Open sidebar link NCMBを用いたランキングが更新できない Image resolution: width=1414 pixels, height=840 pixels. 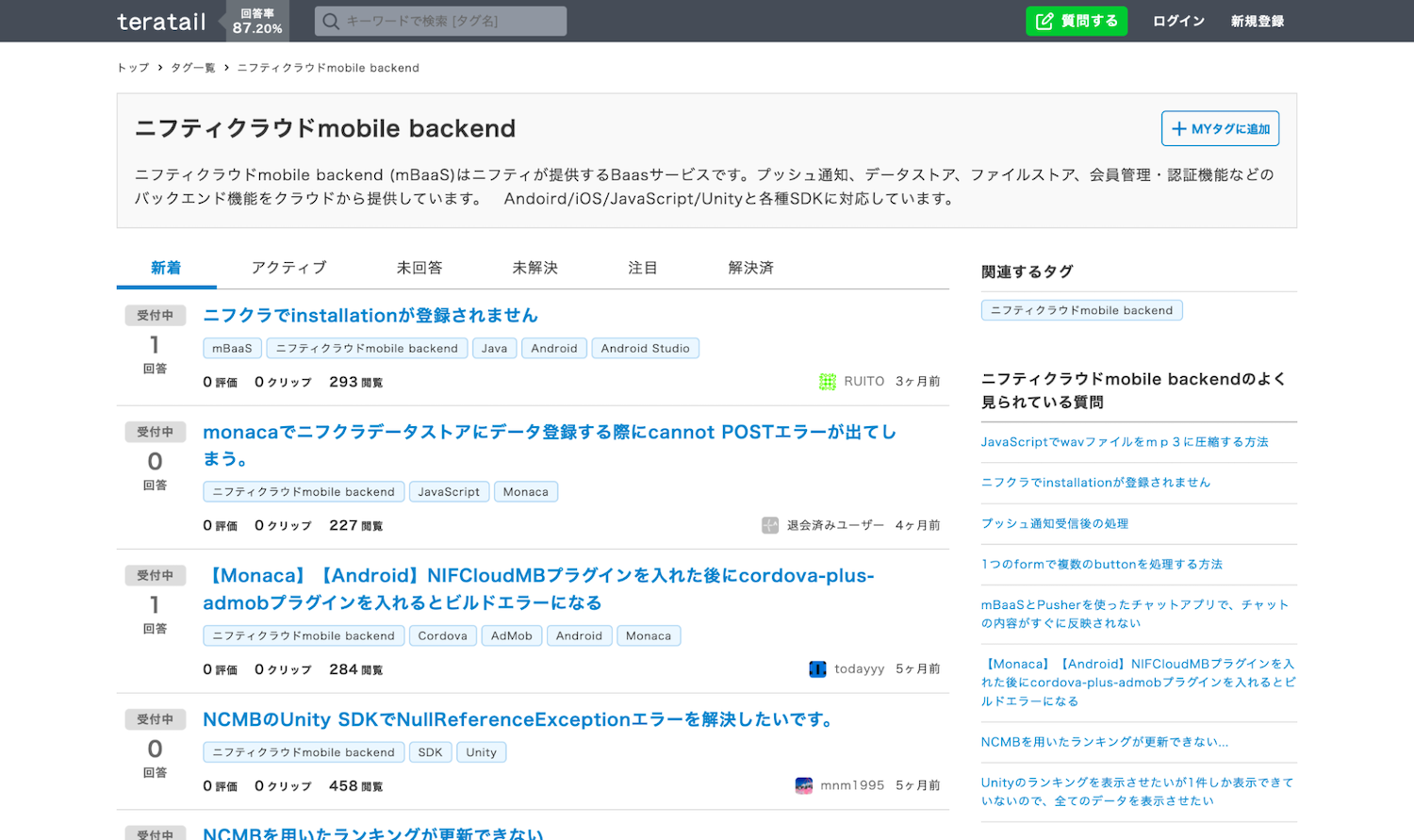click(1105, 742)
